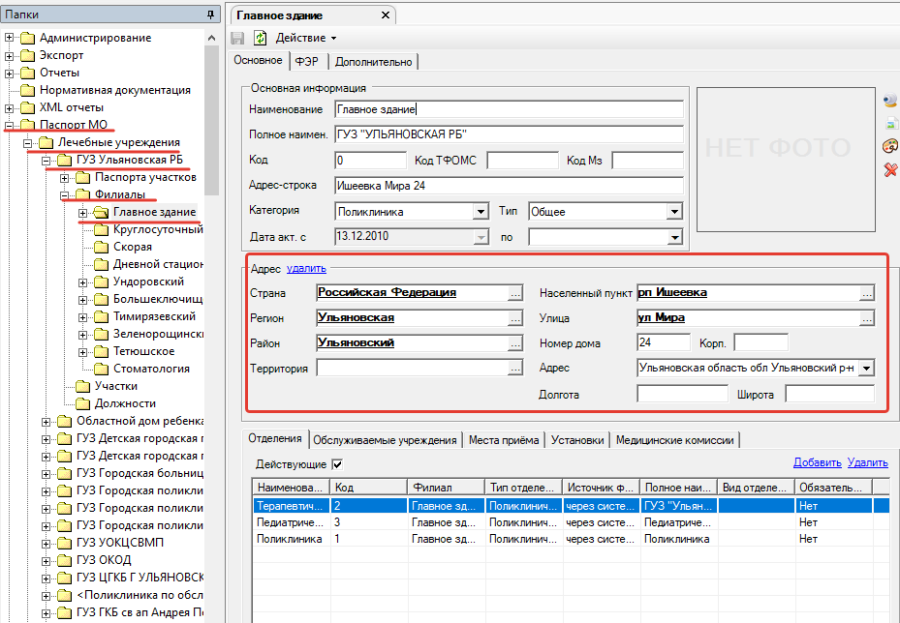Open the Адрес combo box dropdown arrow

866,368
